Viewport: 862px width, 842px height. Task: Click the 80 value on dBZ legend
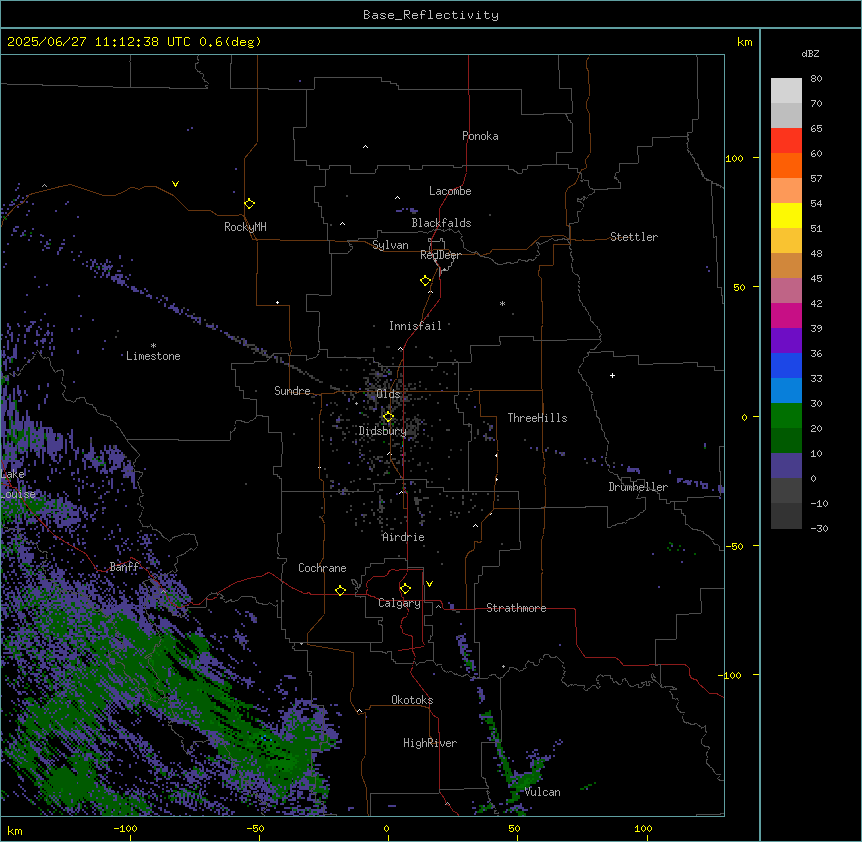coord(816,79)
